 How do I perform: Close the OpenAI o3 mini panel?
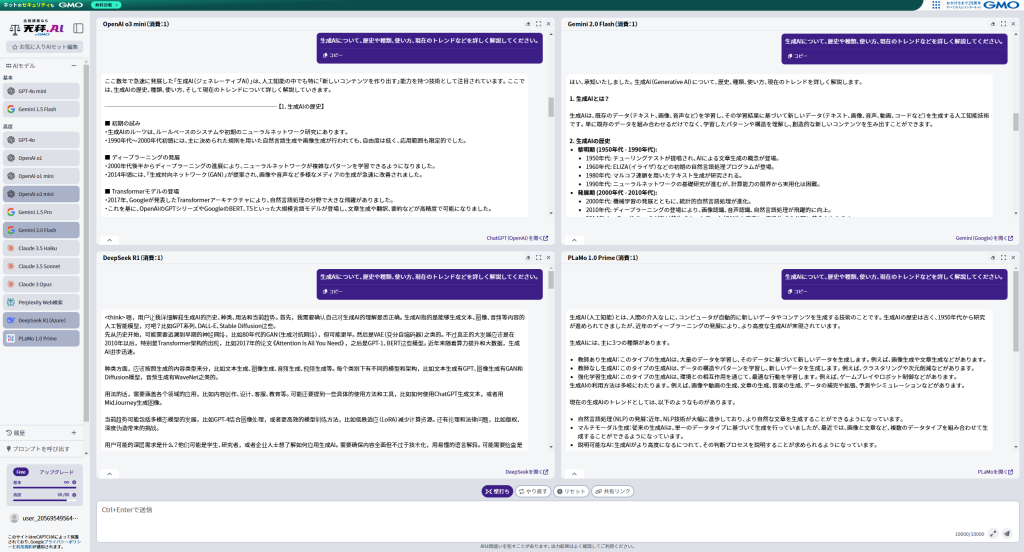click(548, 24)
